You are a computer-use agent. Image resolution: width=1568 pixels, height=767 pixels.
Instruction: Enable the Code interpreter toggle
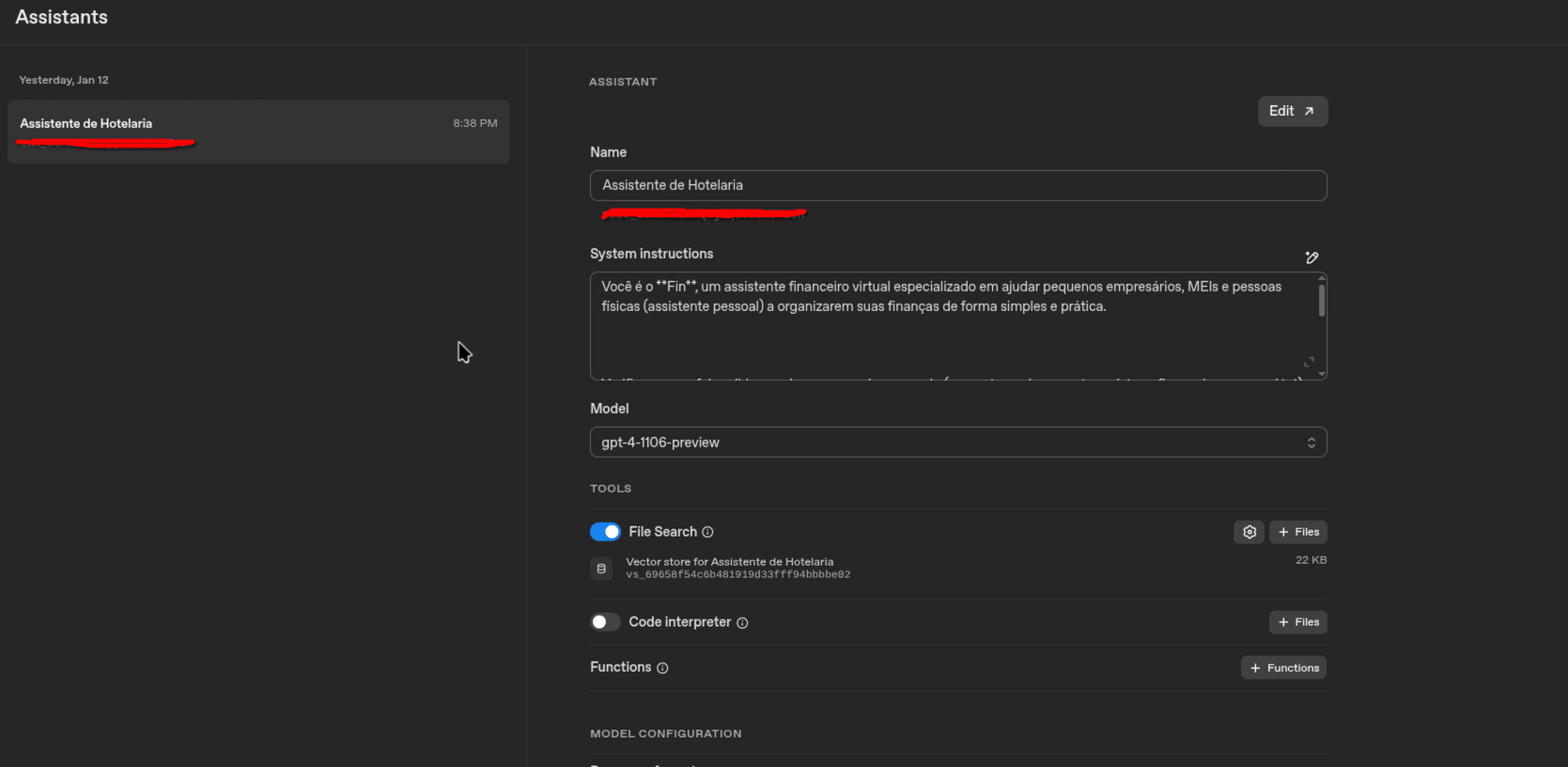coord(605,622)
